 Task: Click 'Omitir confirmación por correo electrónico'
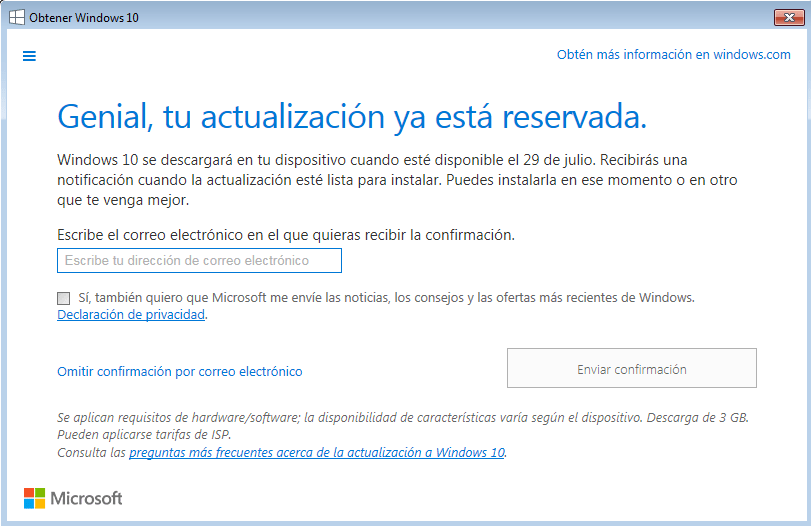pos(179,371)
